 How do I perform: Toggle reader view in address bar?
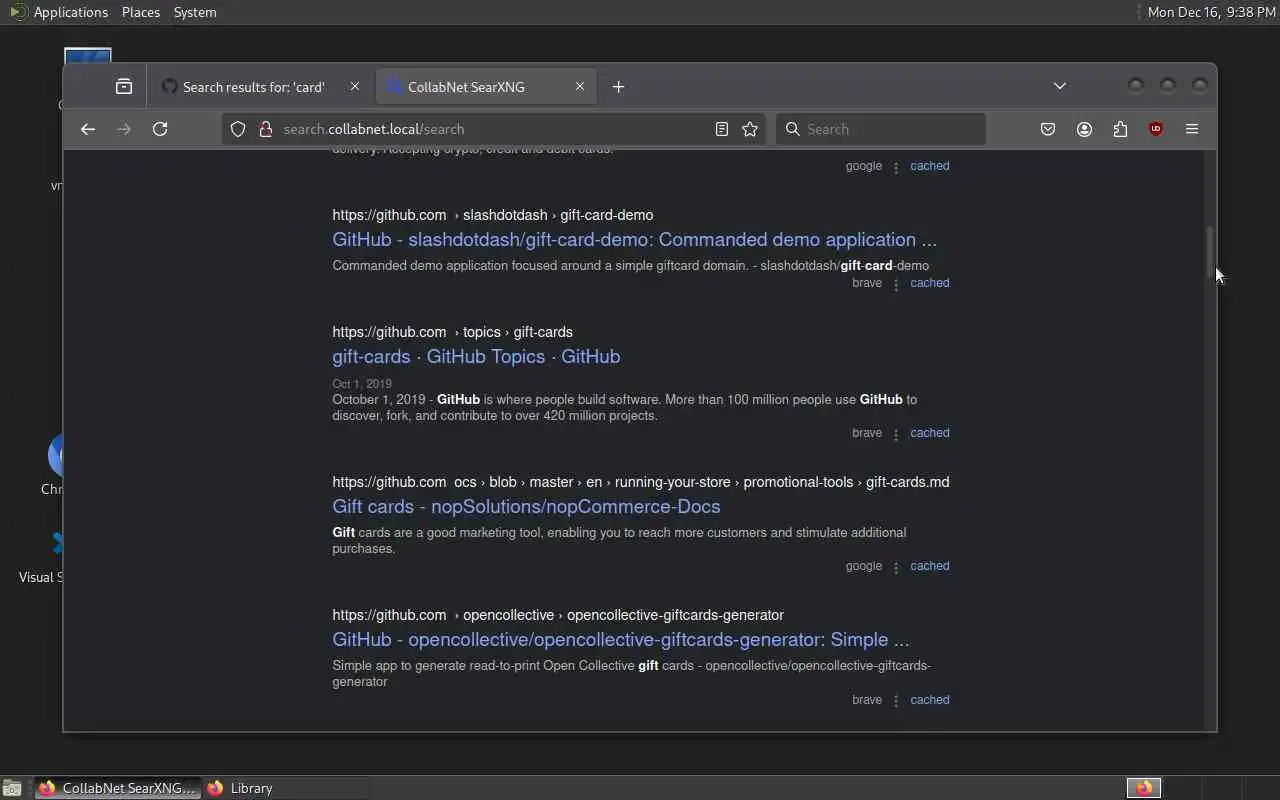click(x=722, y=129)
